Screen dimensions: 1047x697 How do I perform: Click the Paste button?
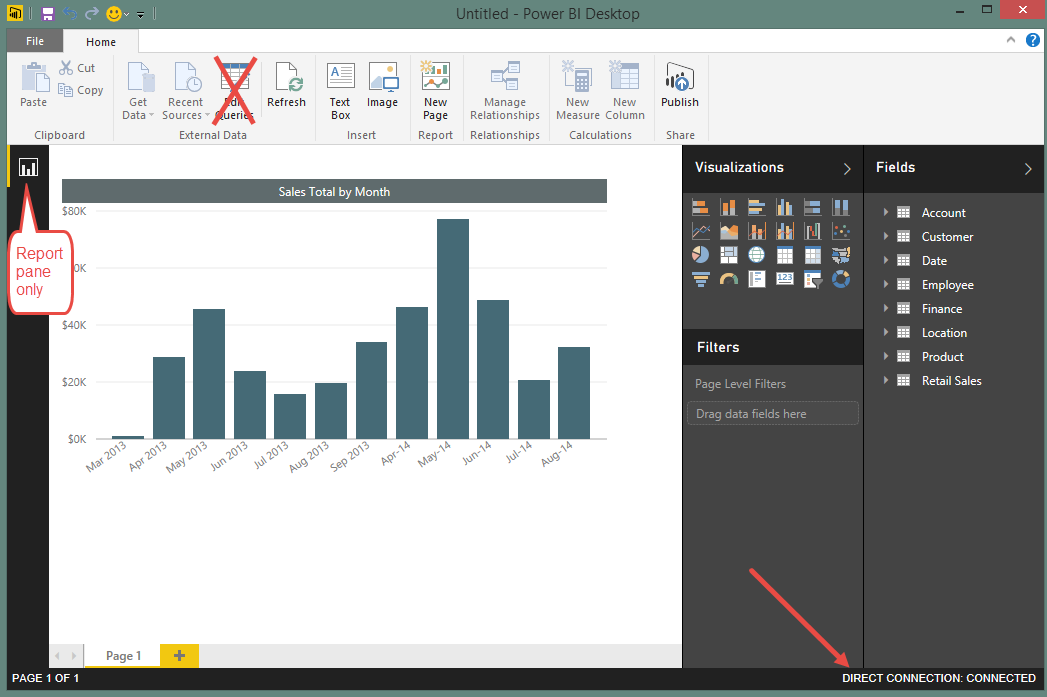pyautogui.click(x=33, y=84)
